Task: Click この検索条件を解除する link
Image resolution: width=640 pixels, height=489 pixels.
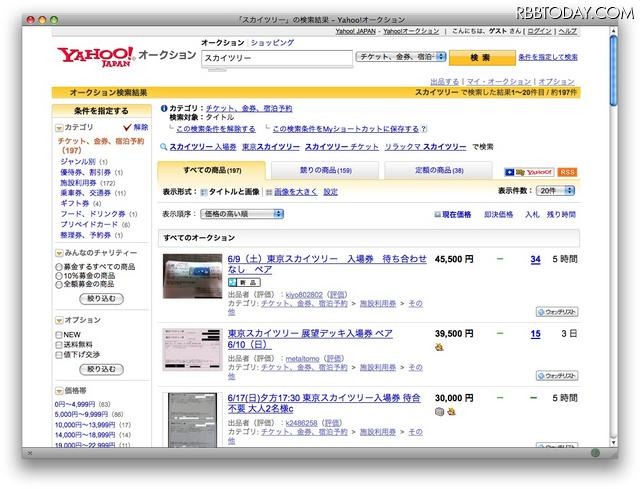Action: click(216, 129)
